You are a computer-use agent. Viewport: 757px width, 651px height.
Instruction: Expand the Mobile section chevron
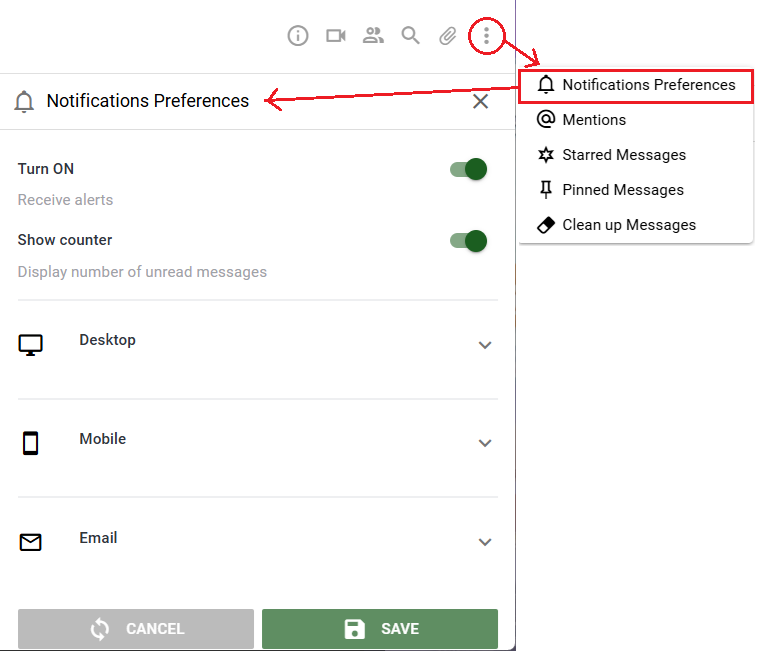pos(485,443)
